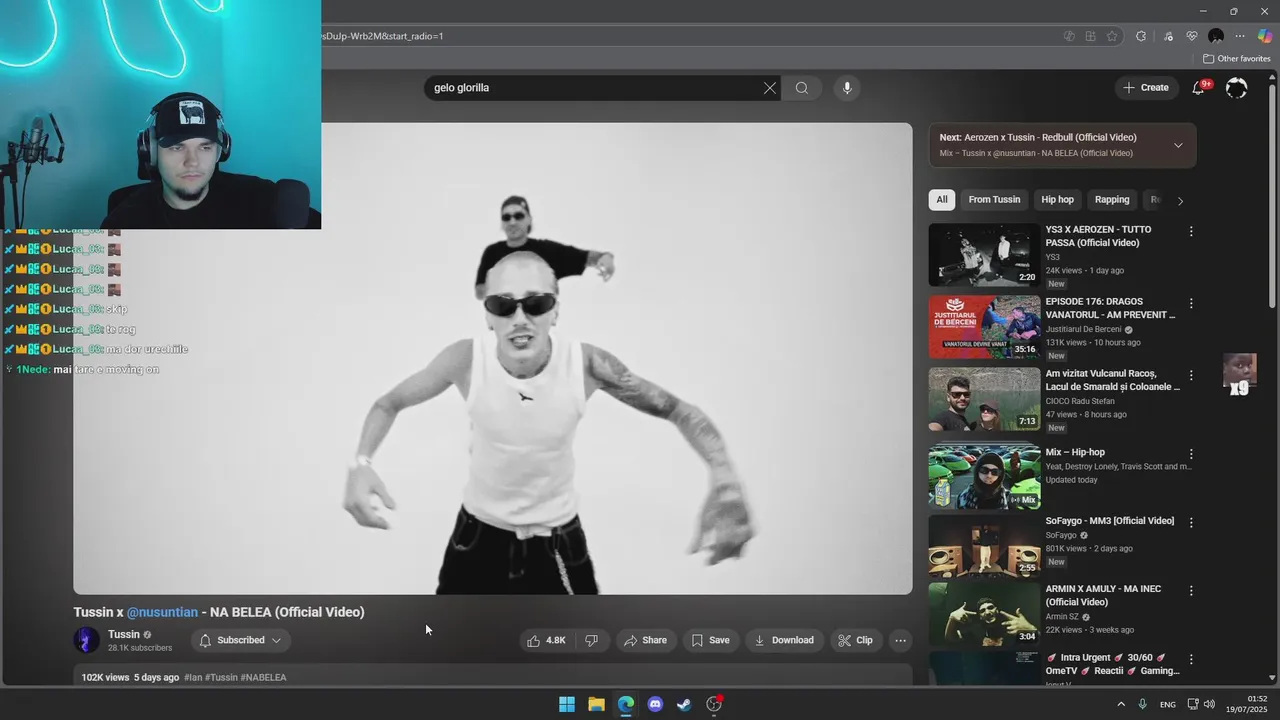Open the Mix – Hip-hop playlist thumbnail
This screenshot has width=1280, height=720.
[984, 477]
